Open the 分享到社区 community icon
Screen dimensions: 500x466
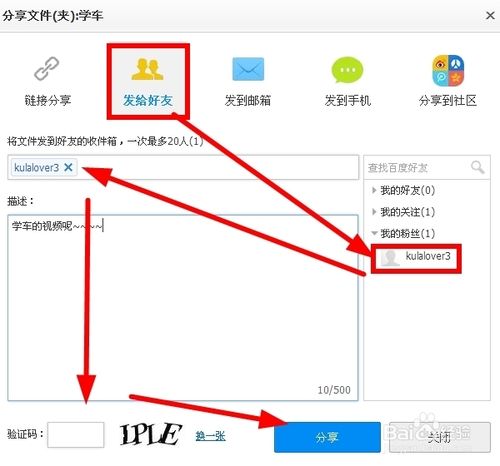(448, 70)
